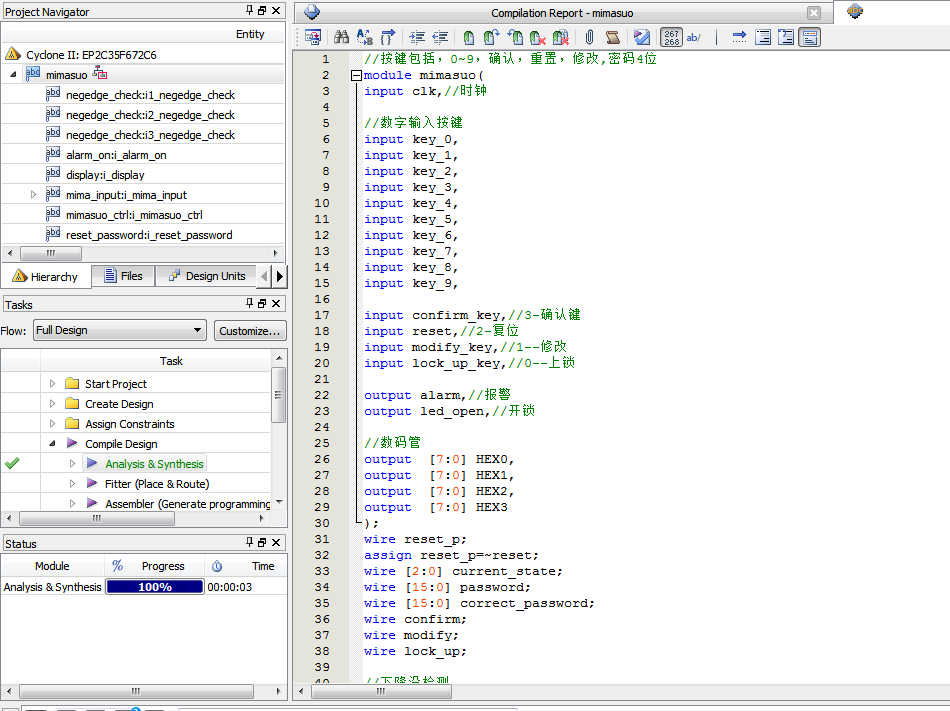Select negedge_check:i1_negedge_check entity

pyautogui.click(x=150, y=95)
